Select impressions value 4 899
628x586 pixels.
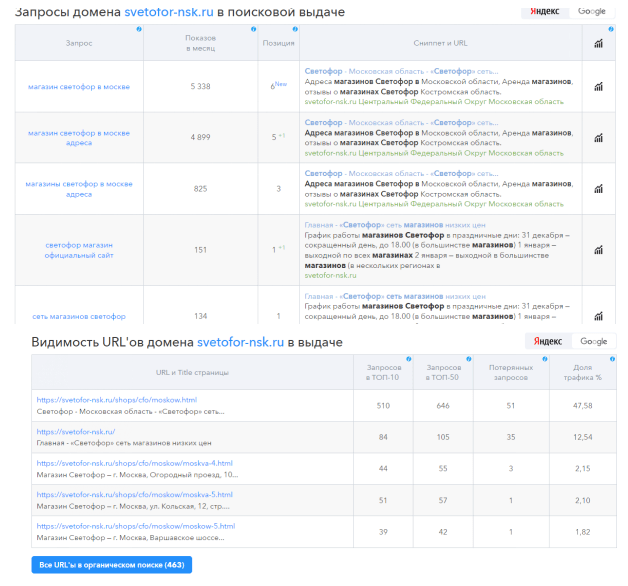tap(200, 137)
